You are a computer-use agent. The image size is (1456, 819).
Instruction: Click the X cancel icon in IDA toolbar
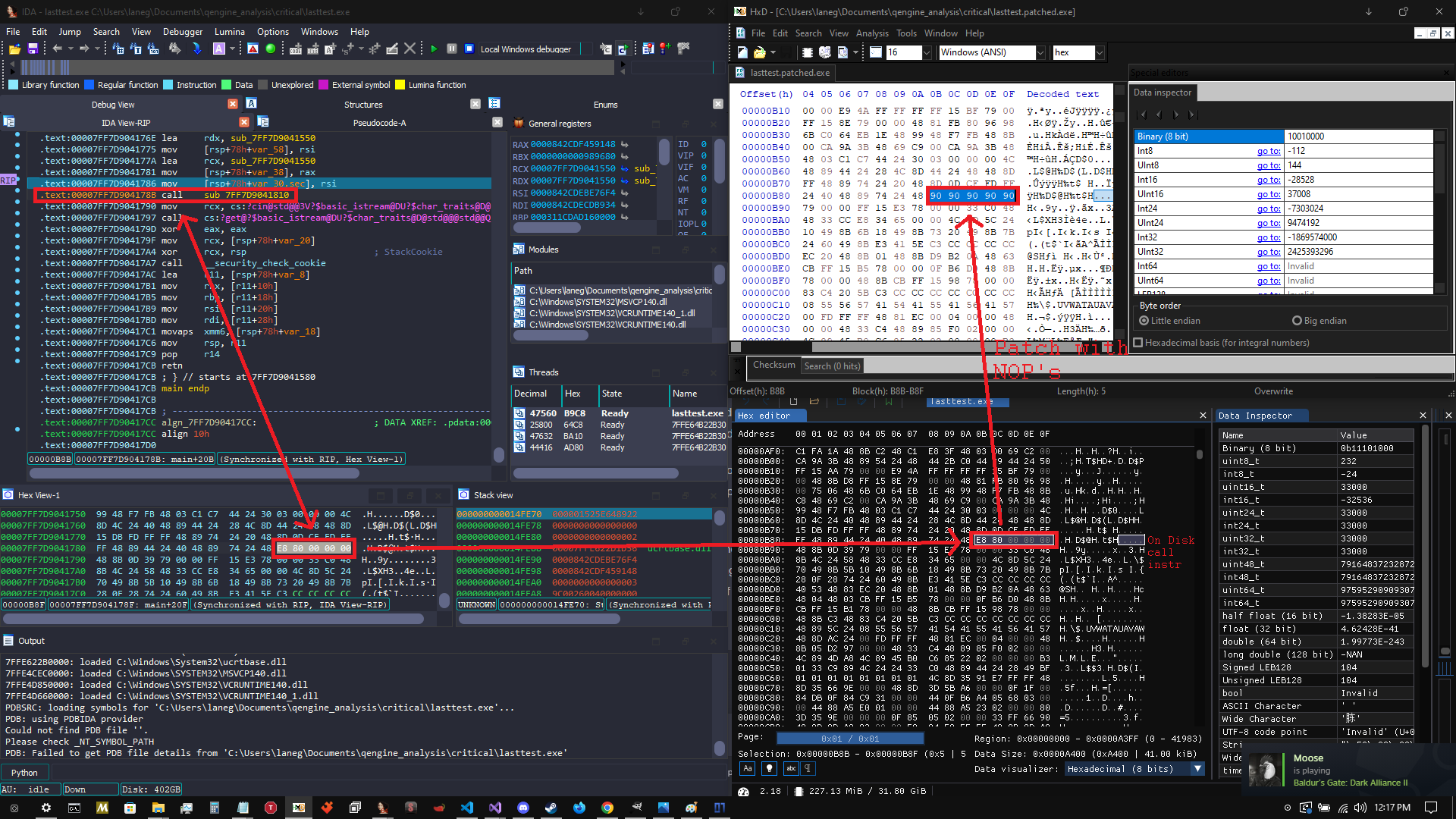pyautogui.click(x=410, y=49)
